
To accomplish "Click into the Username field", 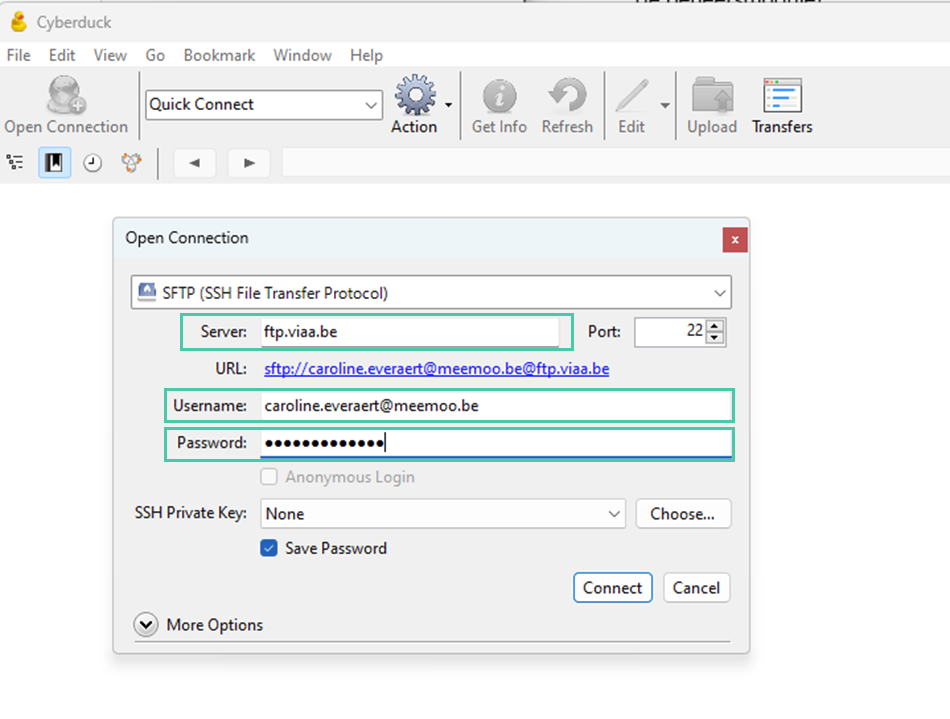I will [496, 406].
